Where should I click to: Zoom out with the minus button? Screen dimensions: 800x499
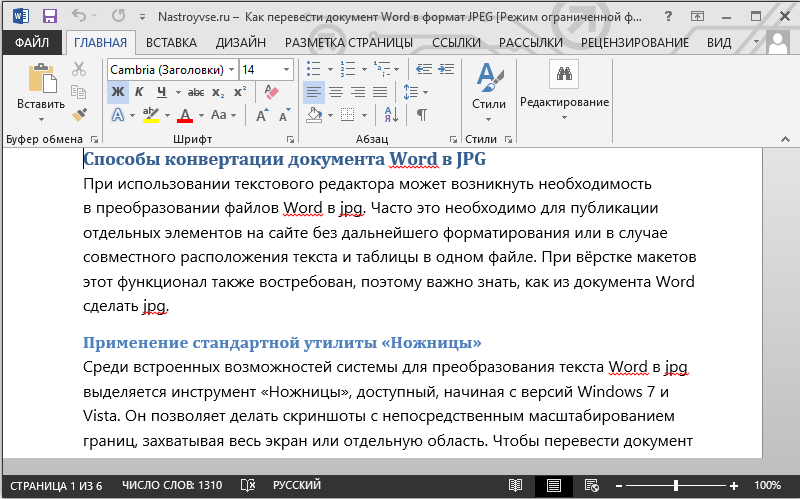619,486
